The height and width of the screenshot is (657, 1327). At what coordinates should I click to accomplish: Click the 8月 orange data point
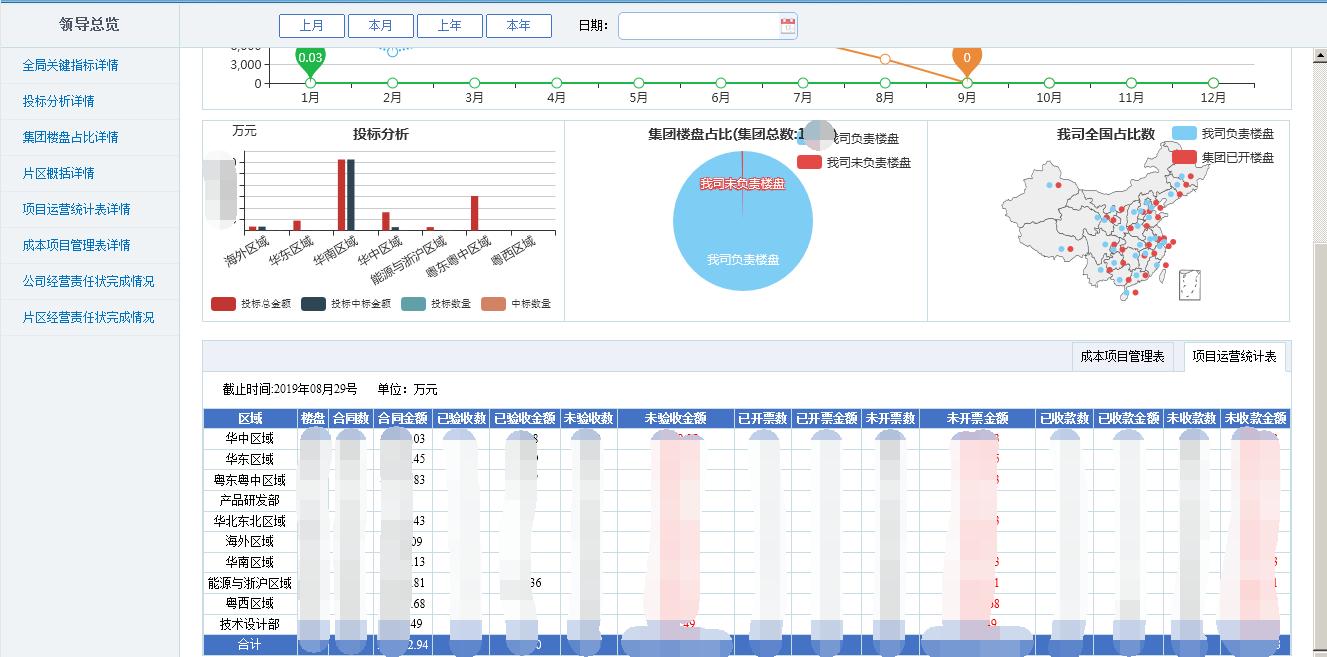click(884, 59)
